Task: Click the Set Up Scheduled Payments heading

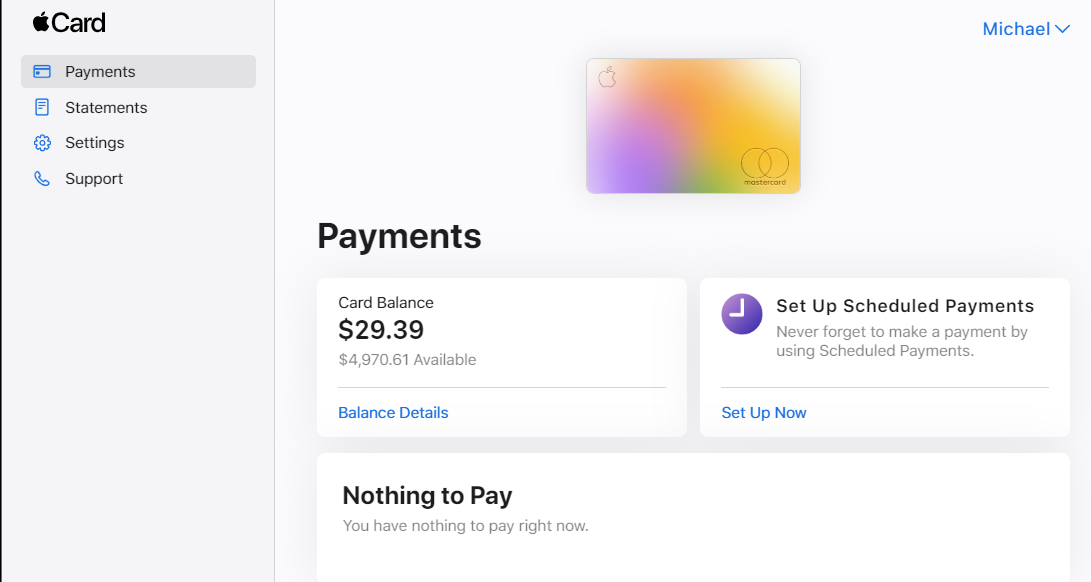Action: (905, 306)
